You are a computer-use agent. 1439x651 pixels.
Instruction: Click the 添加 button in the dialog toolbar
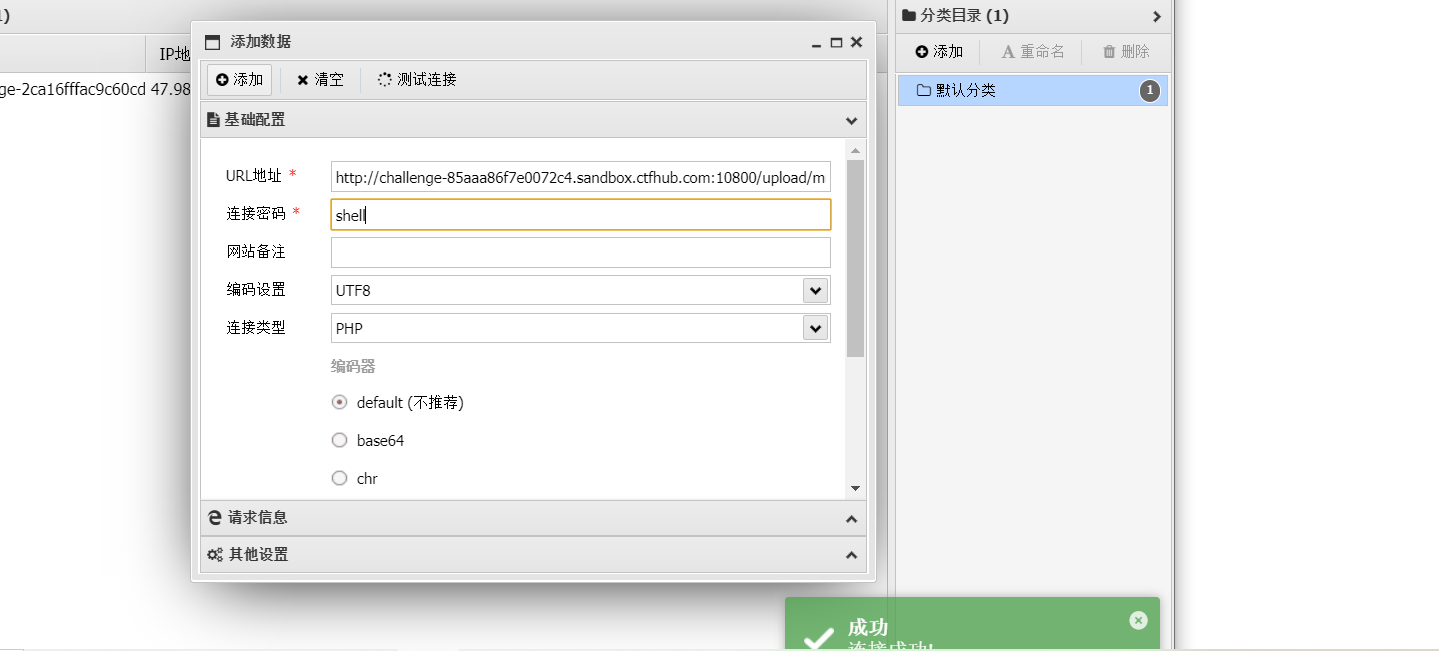point(239,80)
